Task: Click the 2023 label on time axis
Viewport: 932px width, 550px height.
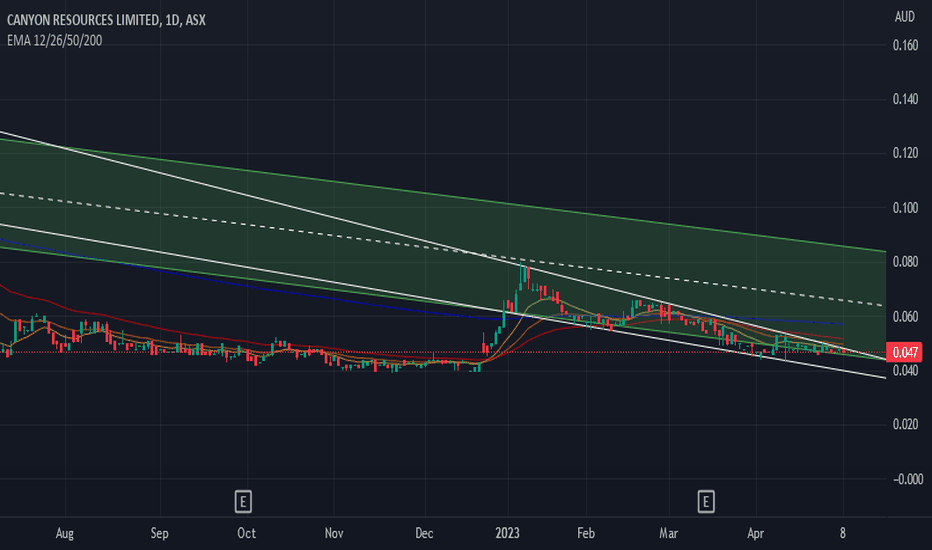Action: click(507, 533)
